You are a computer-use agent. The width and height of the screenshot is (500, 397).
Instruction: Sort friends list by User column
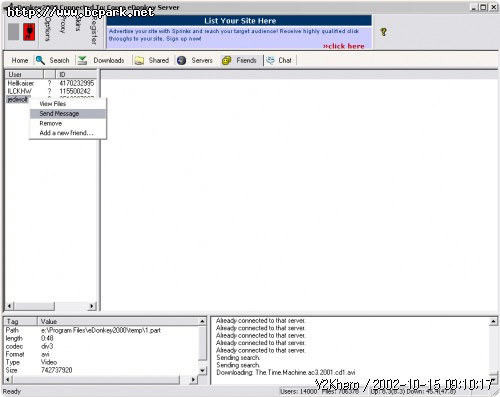pyautogui.click(x=24, y=74)
